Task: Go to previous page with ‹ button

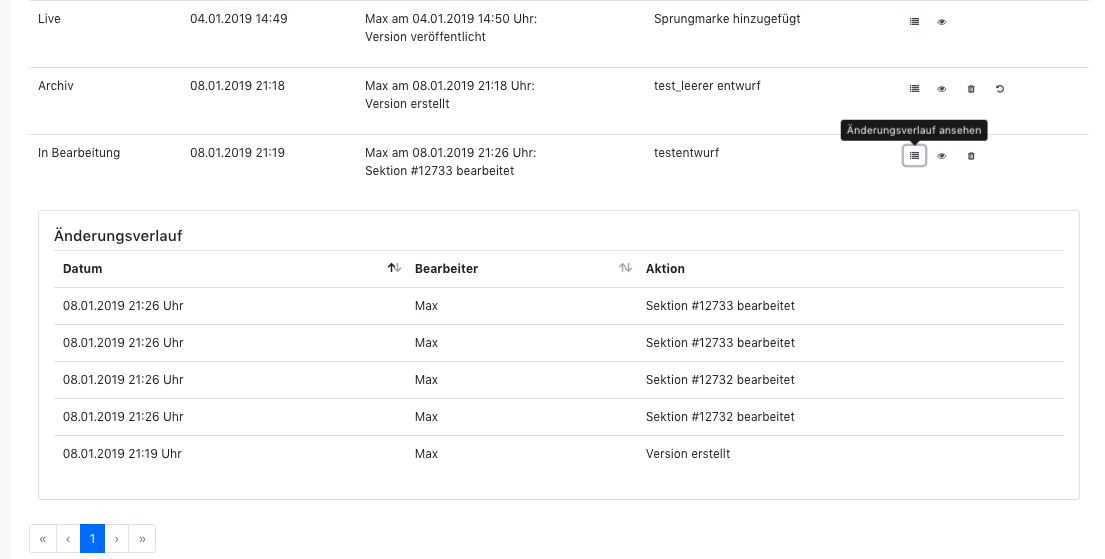Action: 68,539
